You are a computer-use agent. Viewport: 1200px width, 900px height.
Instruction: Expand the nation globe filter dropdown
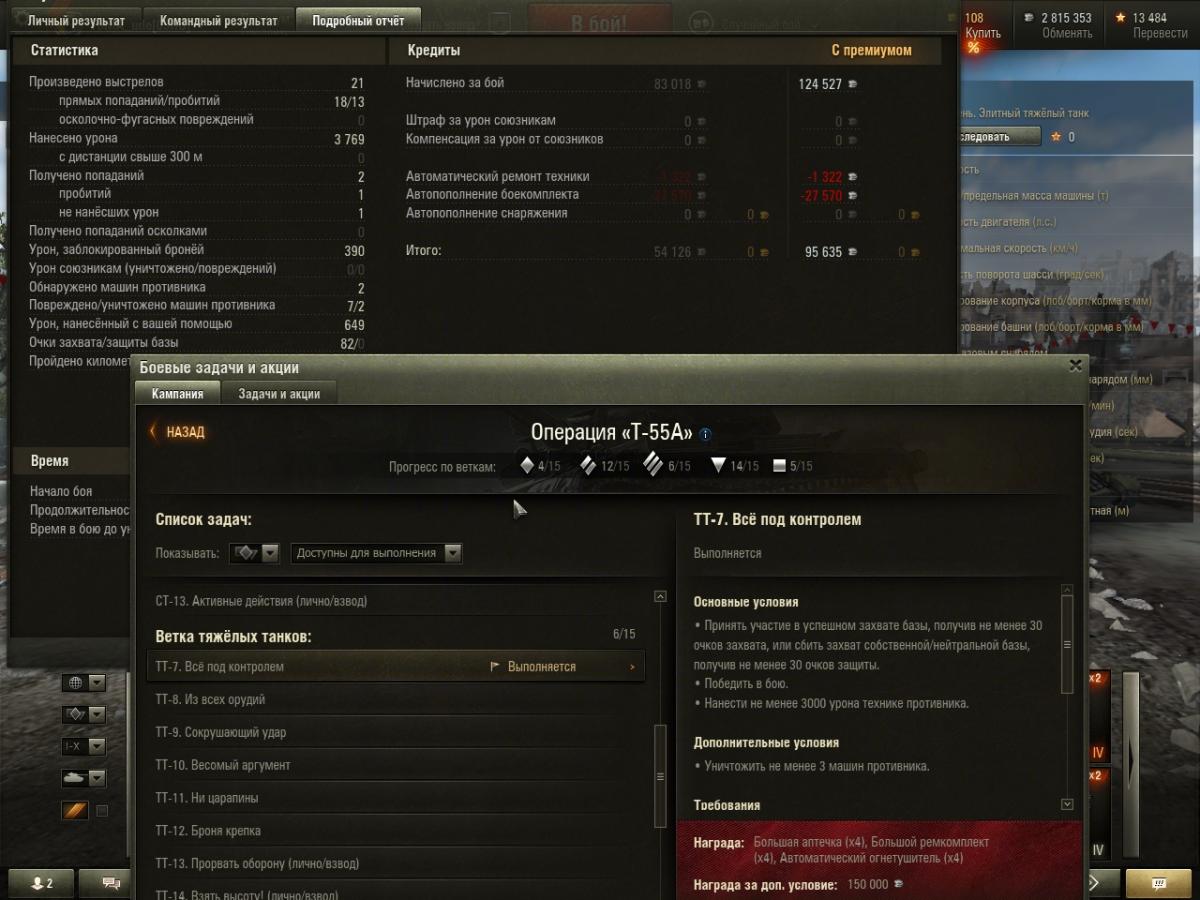point(84,683)
